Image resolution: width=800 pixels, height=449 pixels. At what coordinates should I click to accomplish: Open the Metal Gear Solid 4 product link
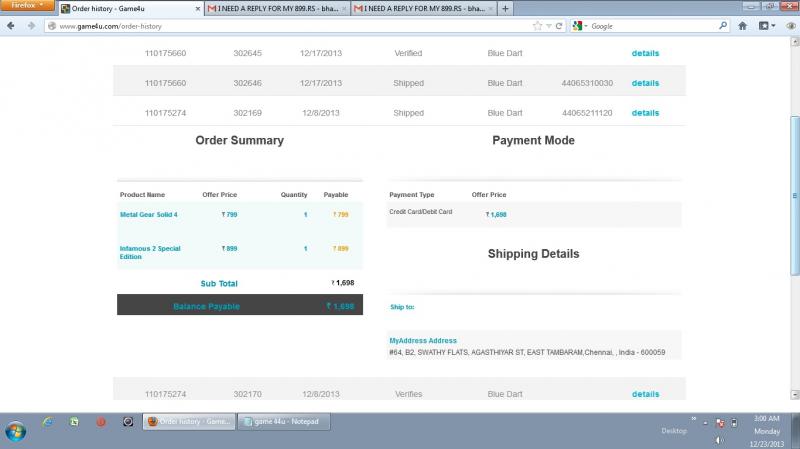pyautogui.click(x=148, y=214)
